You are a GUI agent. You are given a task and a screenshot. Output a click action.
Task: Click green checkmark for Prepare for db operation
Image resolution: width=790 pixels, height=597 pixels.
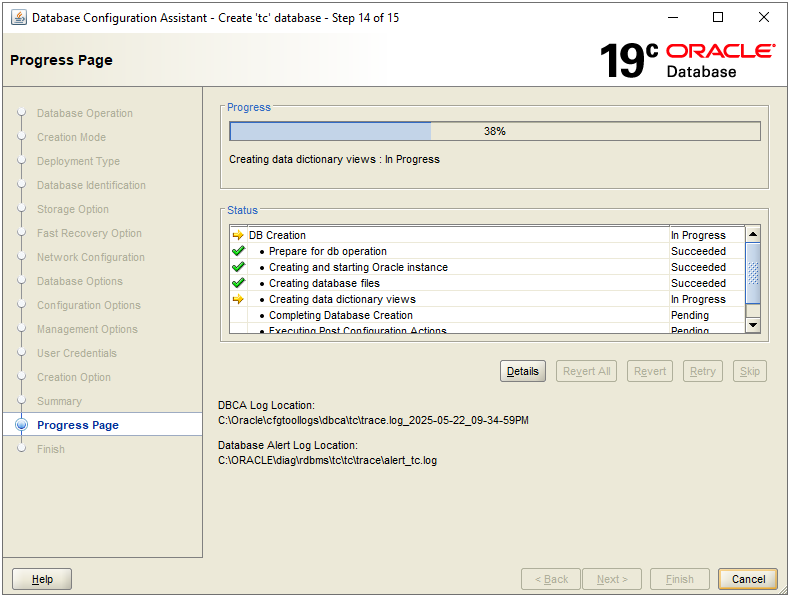click(238, 251)
